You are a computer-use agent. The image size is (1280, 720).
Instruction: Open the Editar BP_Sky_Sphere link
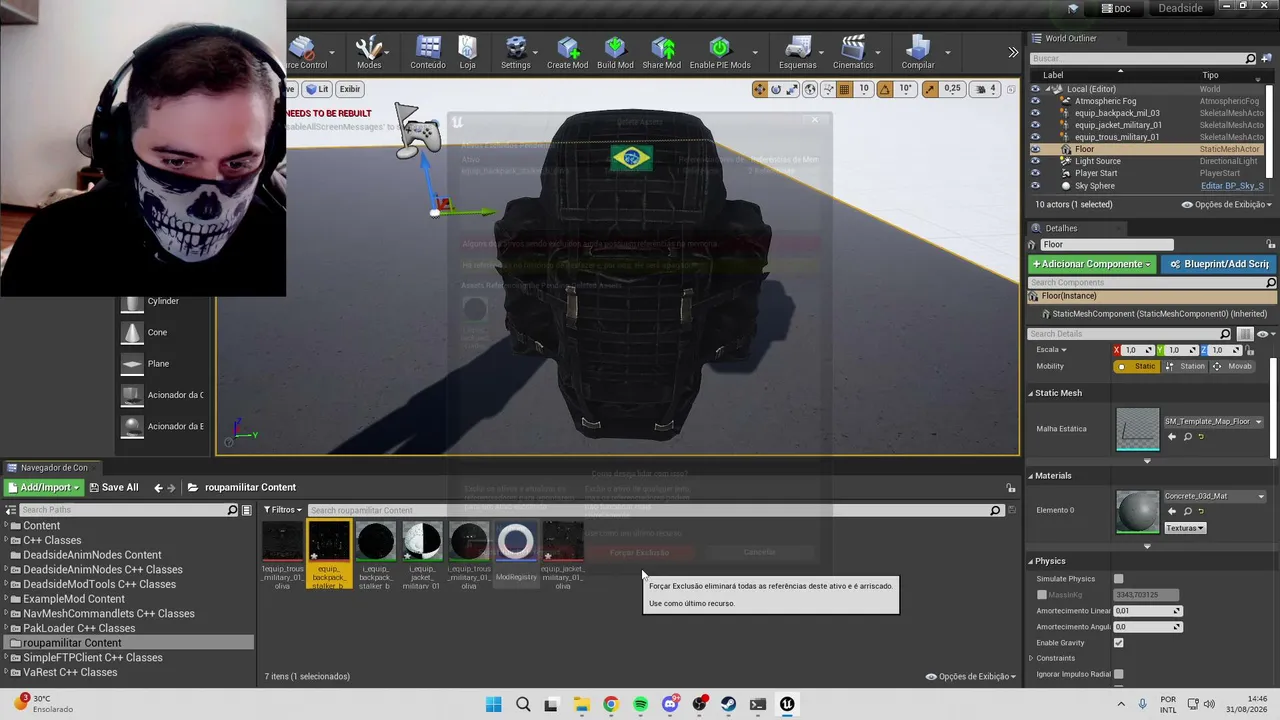point(1232,186)
